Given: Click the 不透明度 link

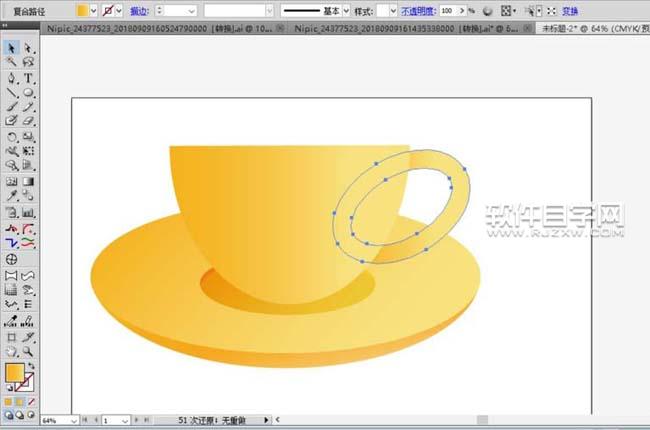Looking at the screenshot, I should (x=418, y=9).
